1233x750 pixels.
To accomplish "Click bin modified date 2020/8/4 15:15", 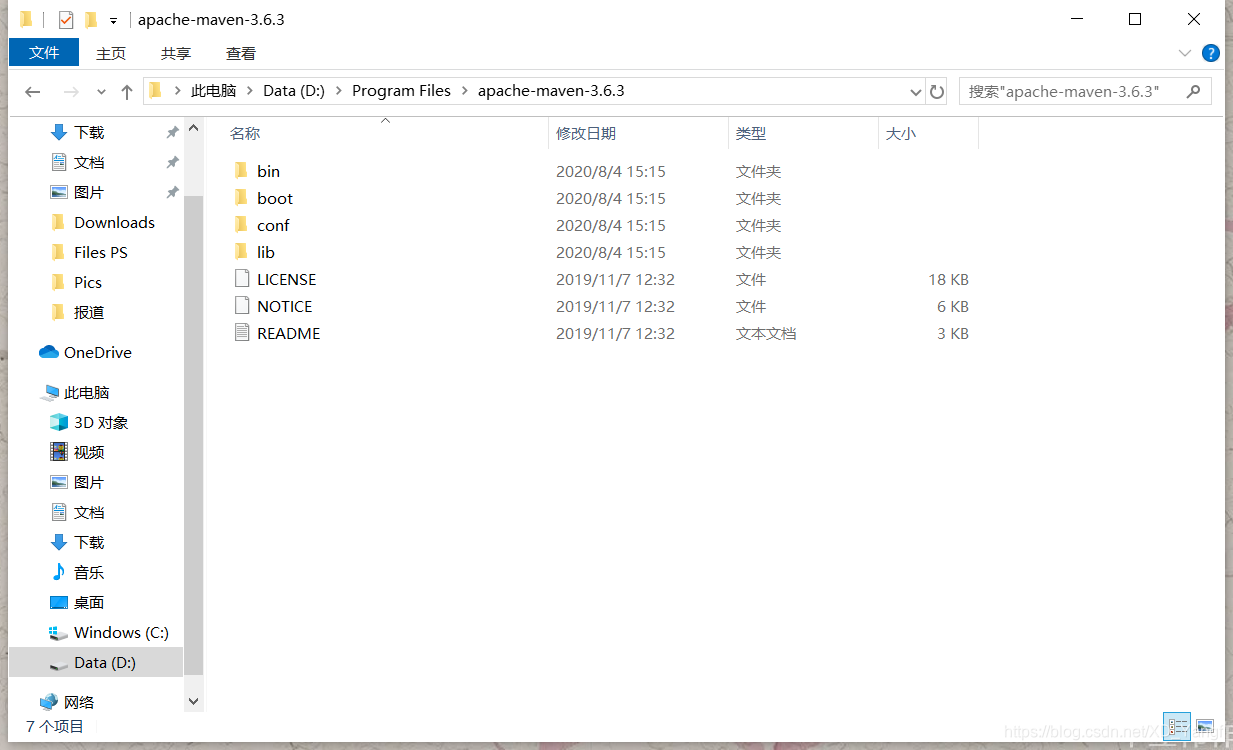I will (x=611, y=171).
